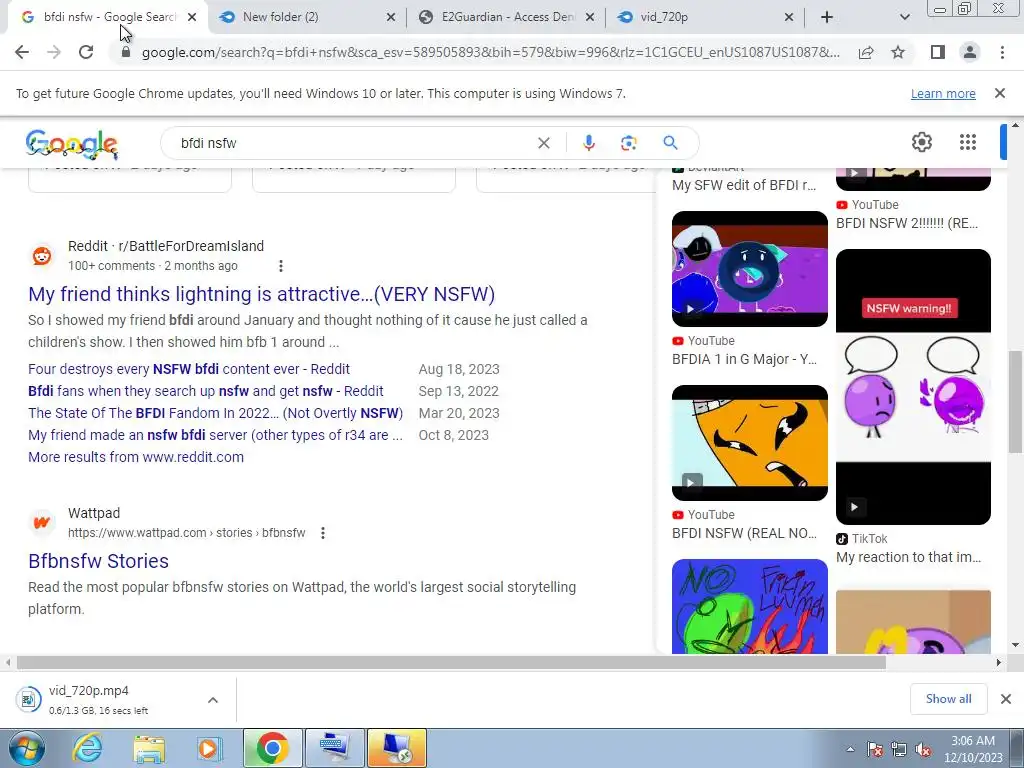Open the BFDI NSFW (REAL NO...) video thumbnail
The width and height of the screenshot is (1024, 768).
[x=750, y=443]
